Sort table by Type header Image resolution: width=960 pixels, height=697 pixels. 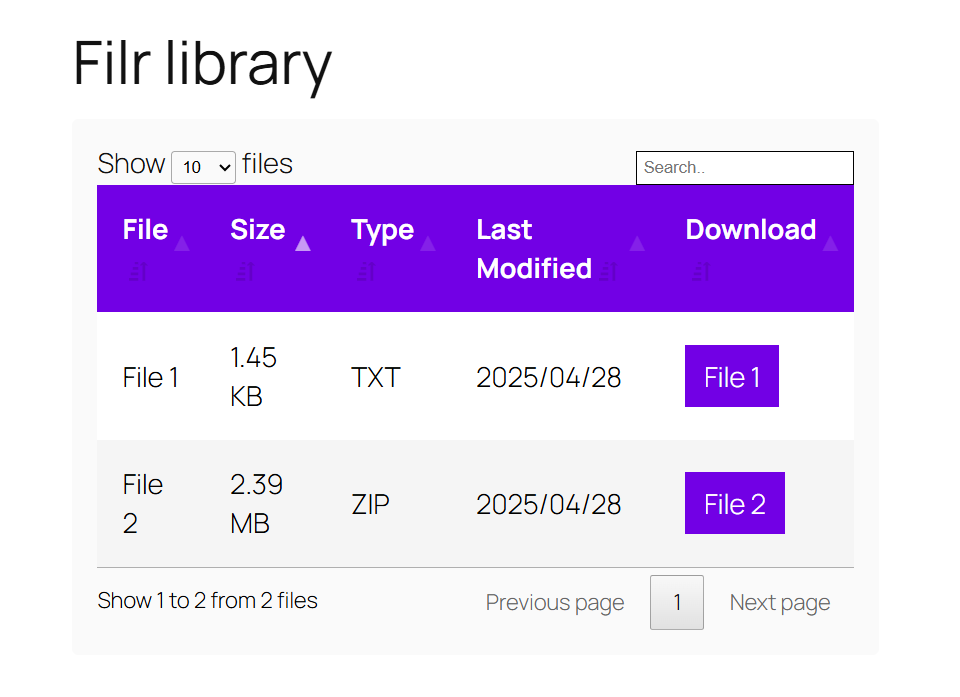click(382, 231)
